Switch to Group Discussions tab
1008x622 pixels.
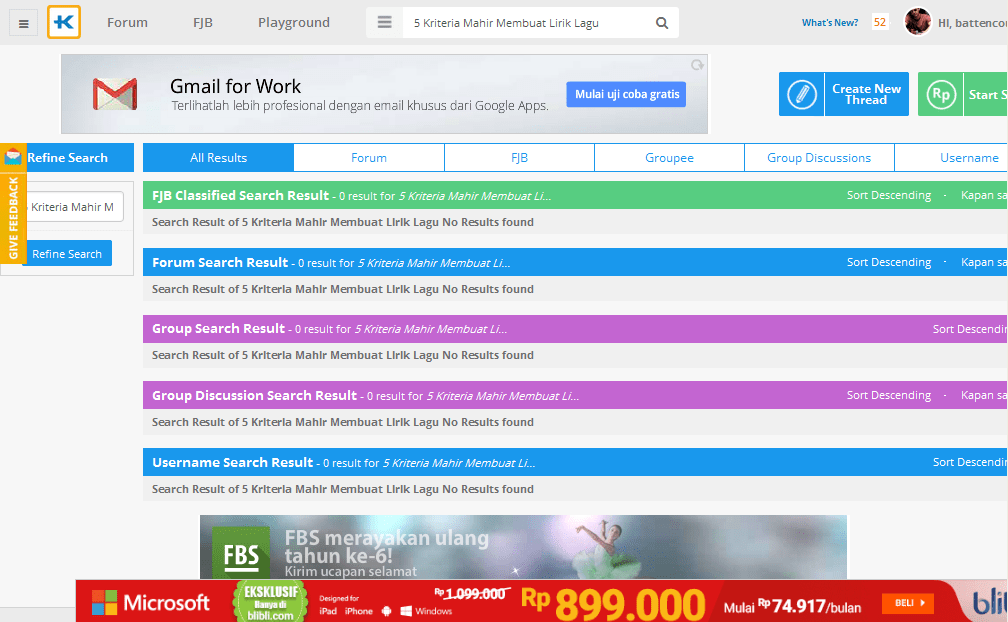point(819,158)
